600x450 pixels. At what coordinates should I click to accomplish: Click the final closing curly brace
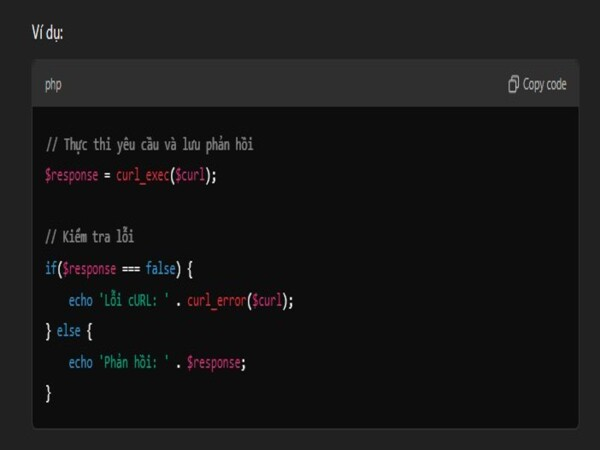(x=48, y=393)
